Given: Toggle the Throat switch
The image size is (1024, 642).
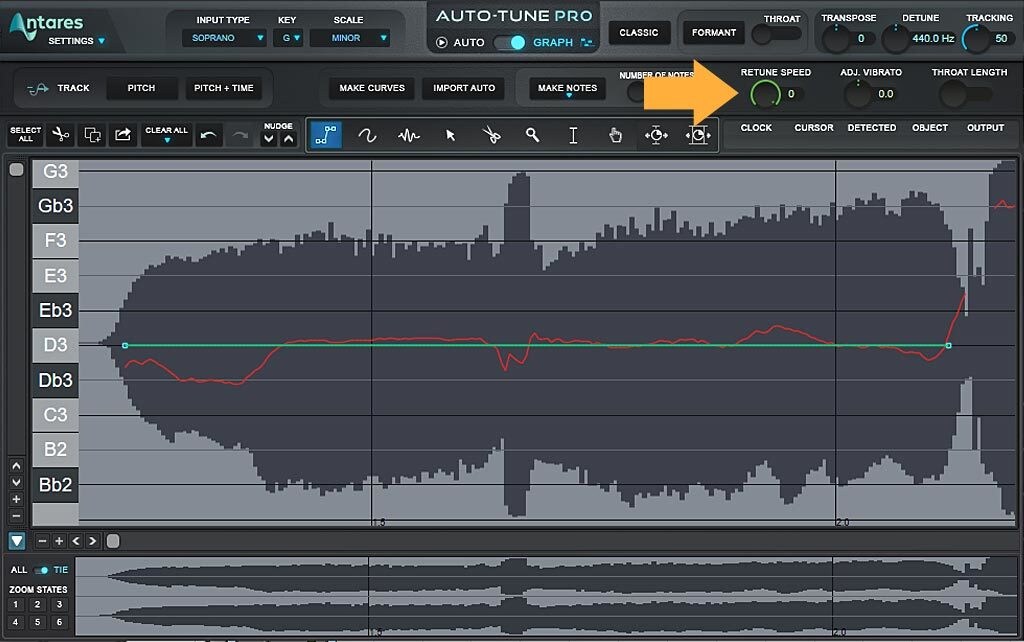Looking at the screenshot, I should (x=775, y=34).
